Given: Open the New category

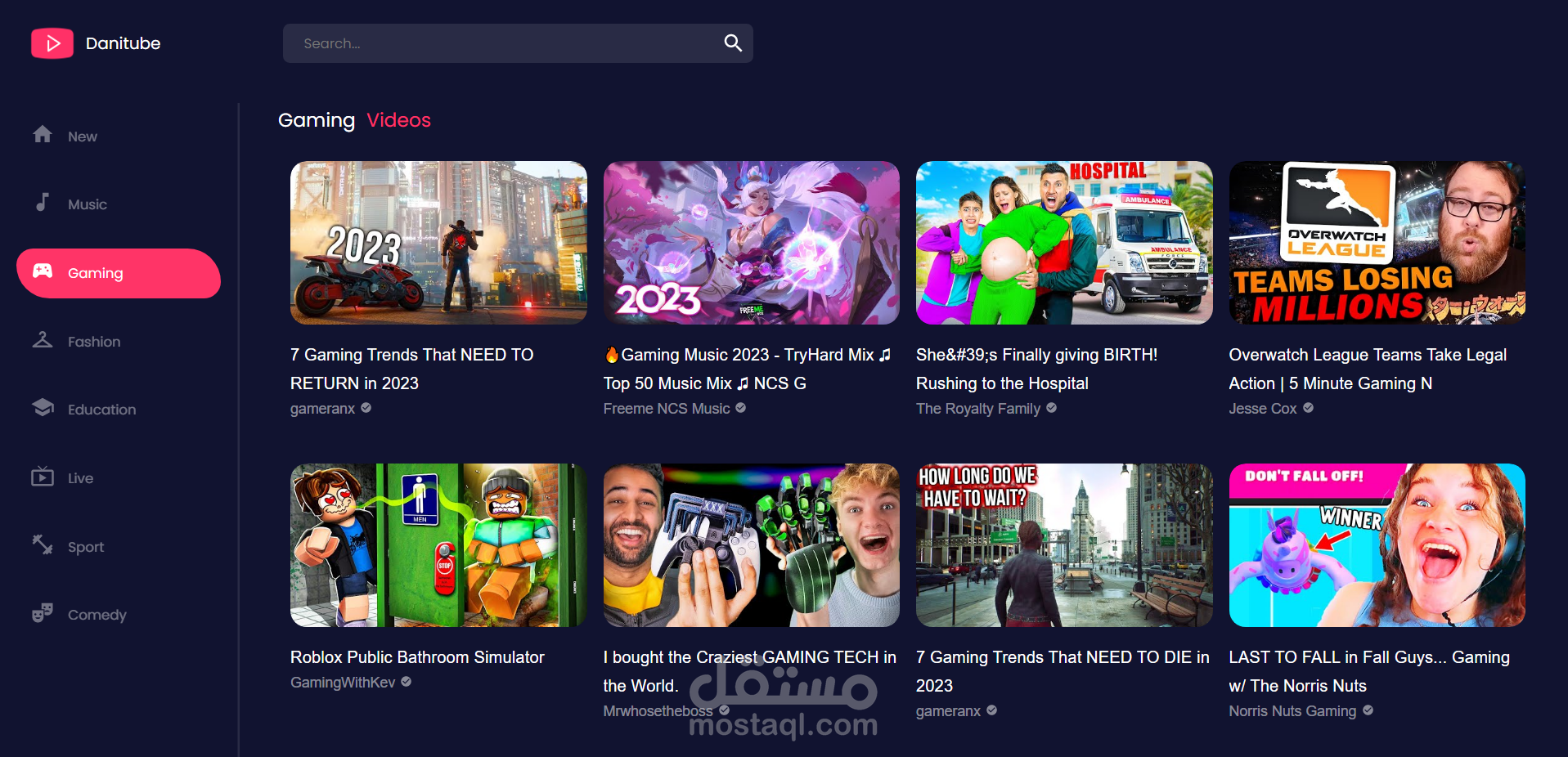Looking at the screenshot, I should coord(119,136).
